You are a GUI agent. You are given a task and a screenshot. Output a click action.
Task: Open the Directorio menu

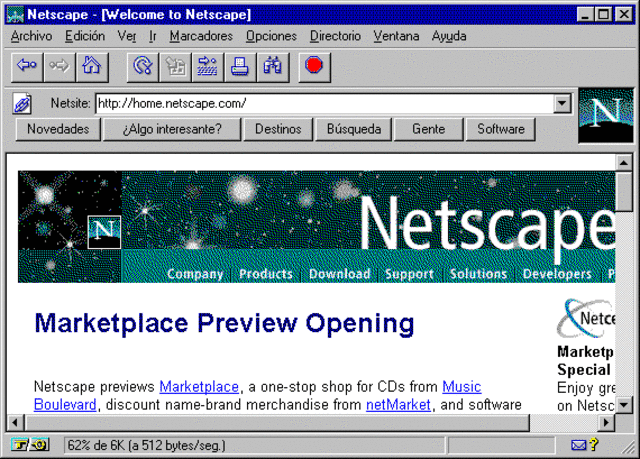click(335, 36)
